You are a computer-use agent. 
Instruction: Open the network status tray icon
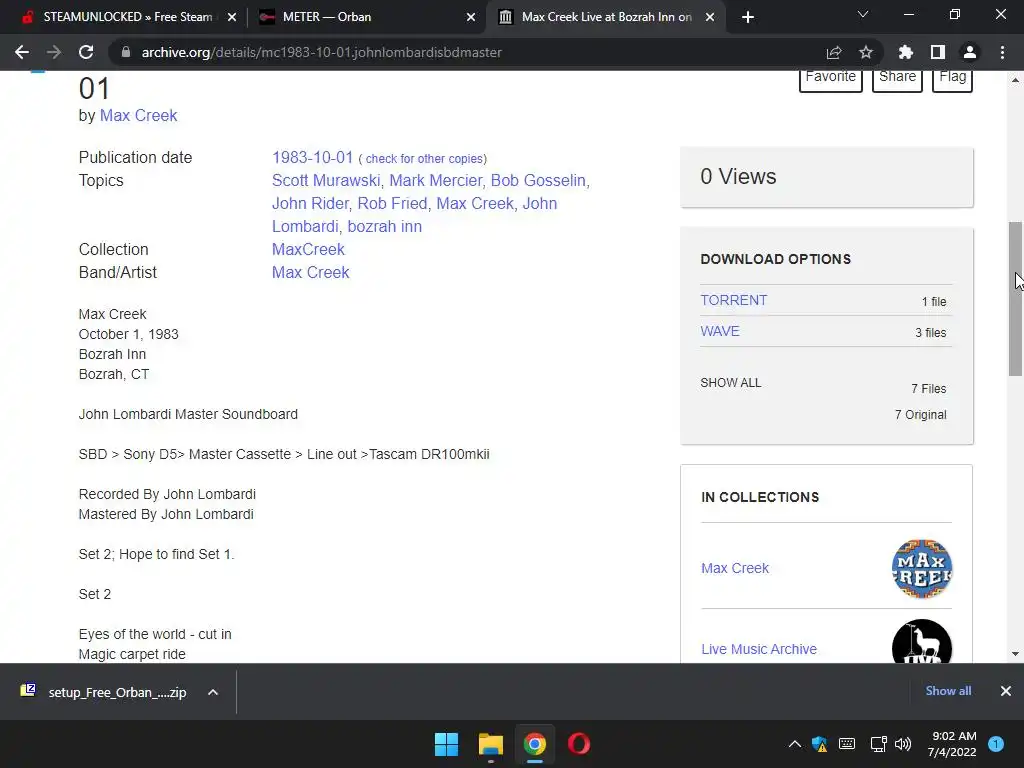(x=878, y=744)
